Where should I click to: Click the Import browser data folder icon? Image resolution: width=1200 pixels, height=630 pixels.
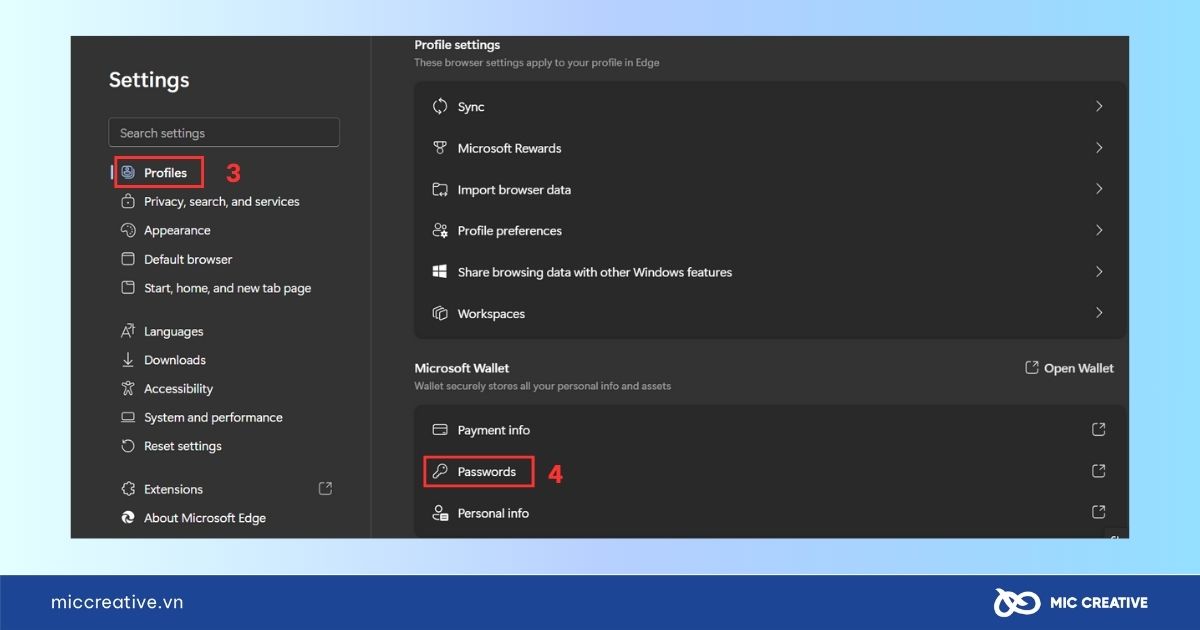point(440,189)
